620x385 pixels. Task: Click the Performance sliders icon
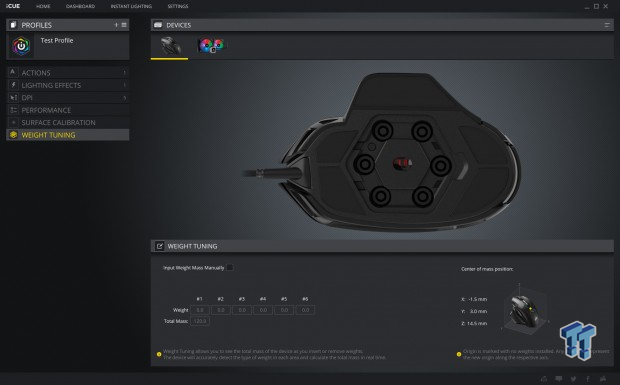coord(13,110)
